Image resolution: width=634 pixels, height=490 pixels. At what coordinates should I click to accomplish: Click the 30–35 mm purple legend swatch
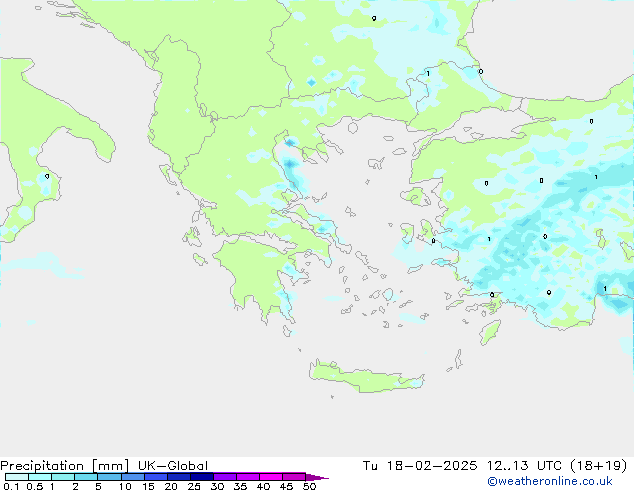pyautogui.click(x=225, y=477)
